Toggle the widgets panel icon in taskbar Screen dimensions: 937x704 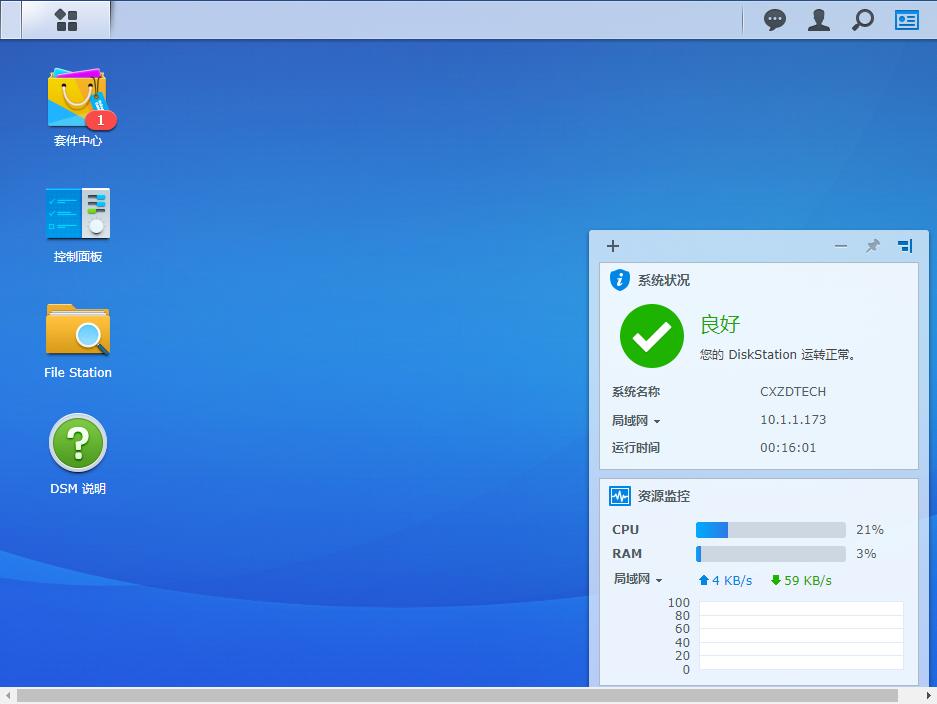pyautogui.click(x=907, y=20)
